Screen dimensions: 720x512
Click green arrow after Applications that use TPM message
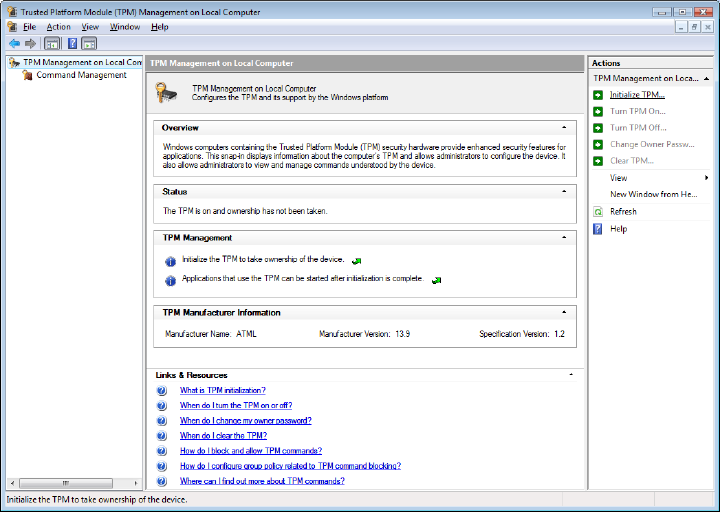[436, 280]
